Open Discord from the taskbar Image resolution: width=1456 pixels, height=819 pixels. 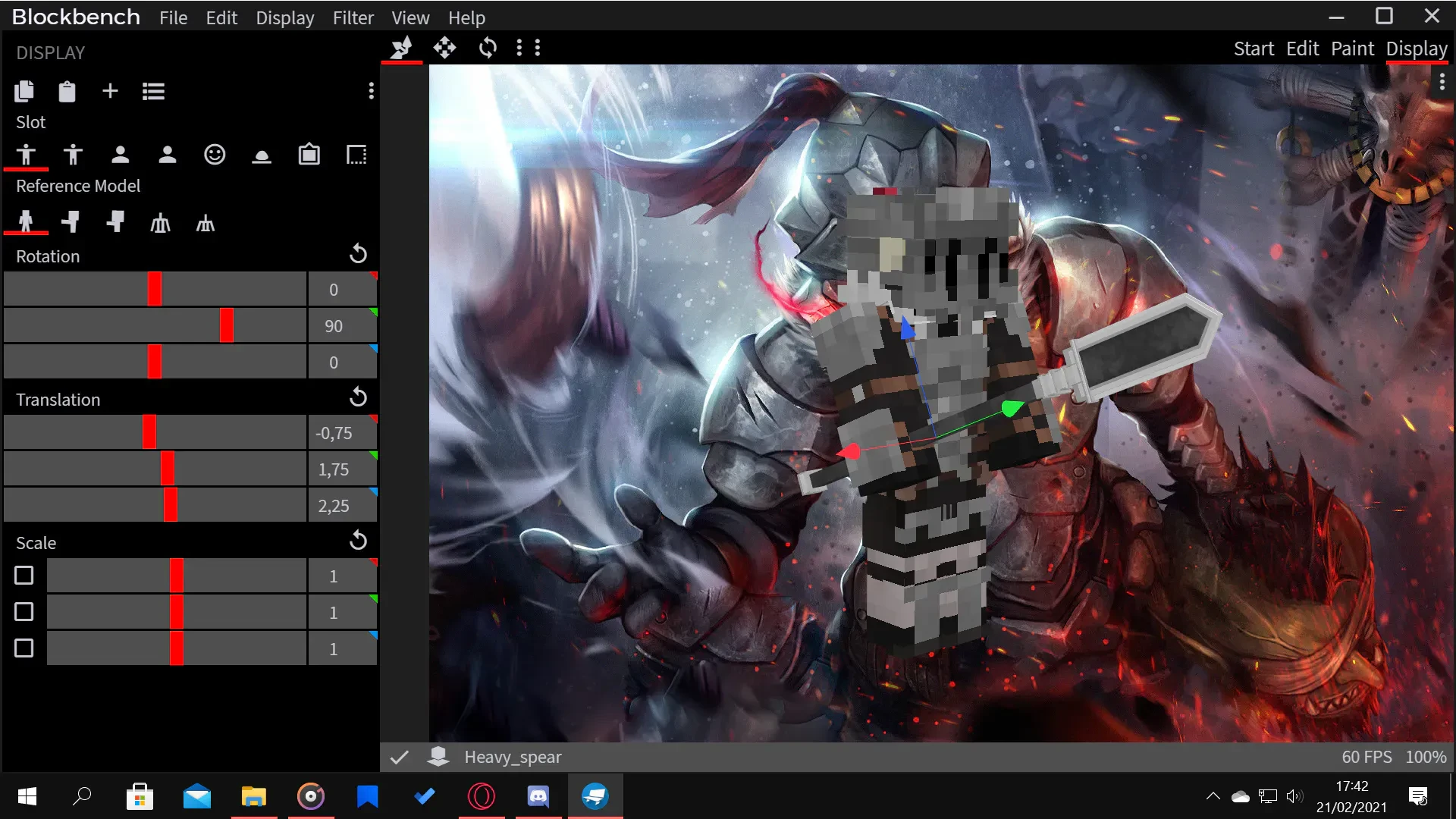[x=538, y=796]
